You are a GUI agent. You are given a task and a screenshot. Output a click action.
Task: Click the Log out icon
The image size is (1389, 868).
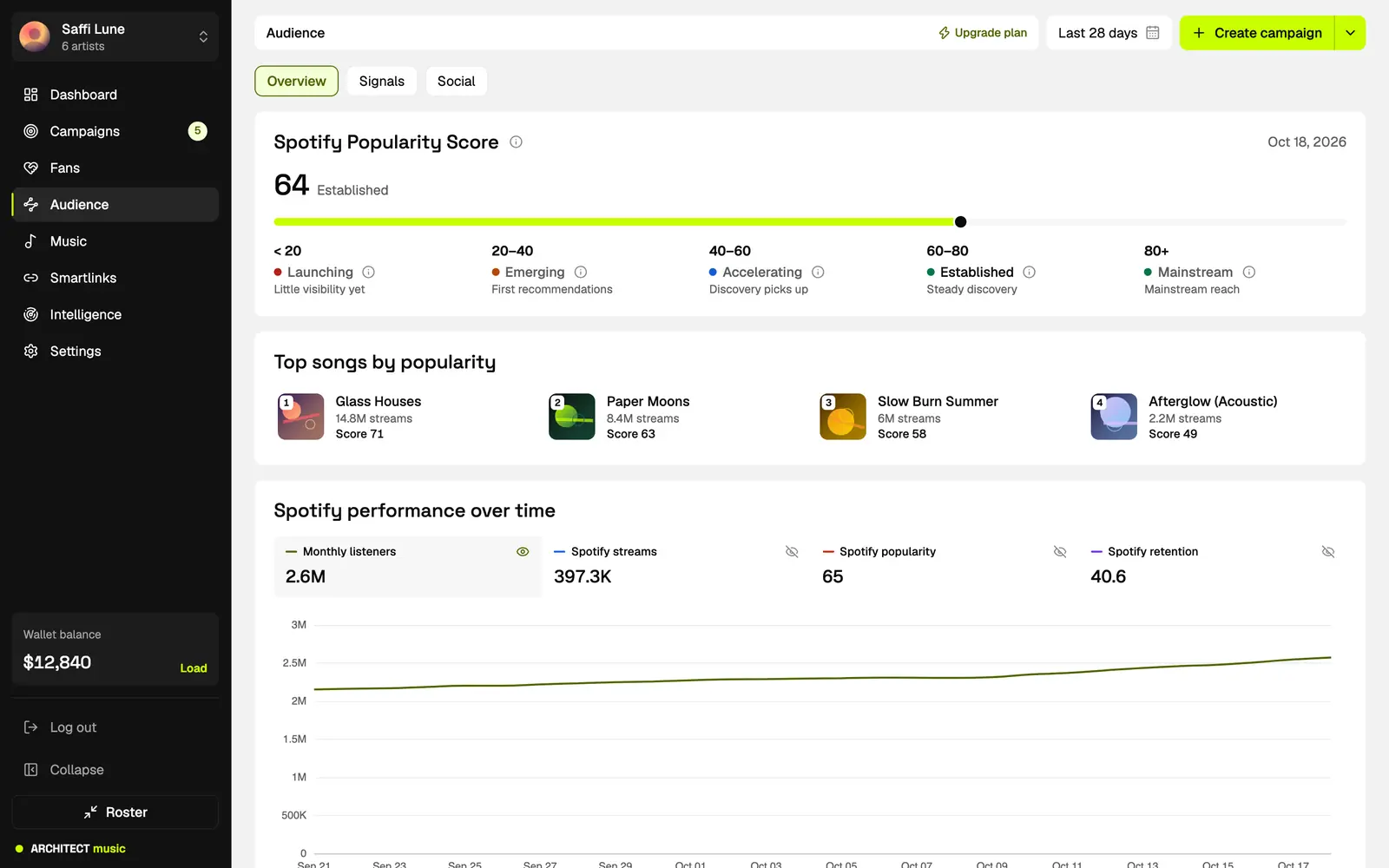[x=31, y=727]
